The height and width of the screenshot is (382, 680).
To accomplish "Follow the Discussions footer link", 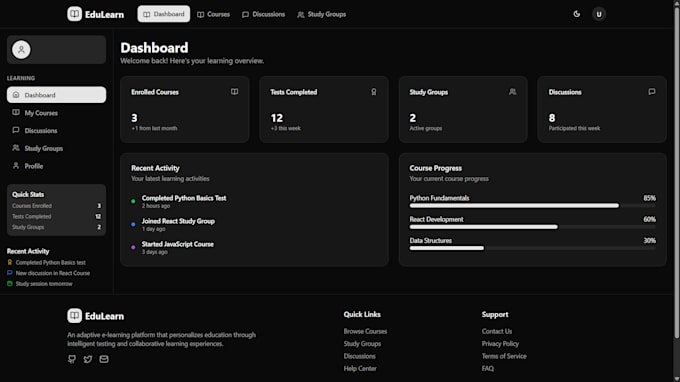I will pos(360,356).
